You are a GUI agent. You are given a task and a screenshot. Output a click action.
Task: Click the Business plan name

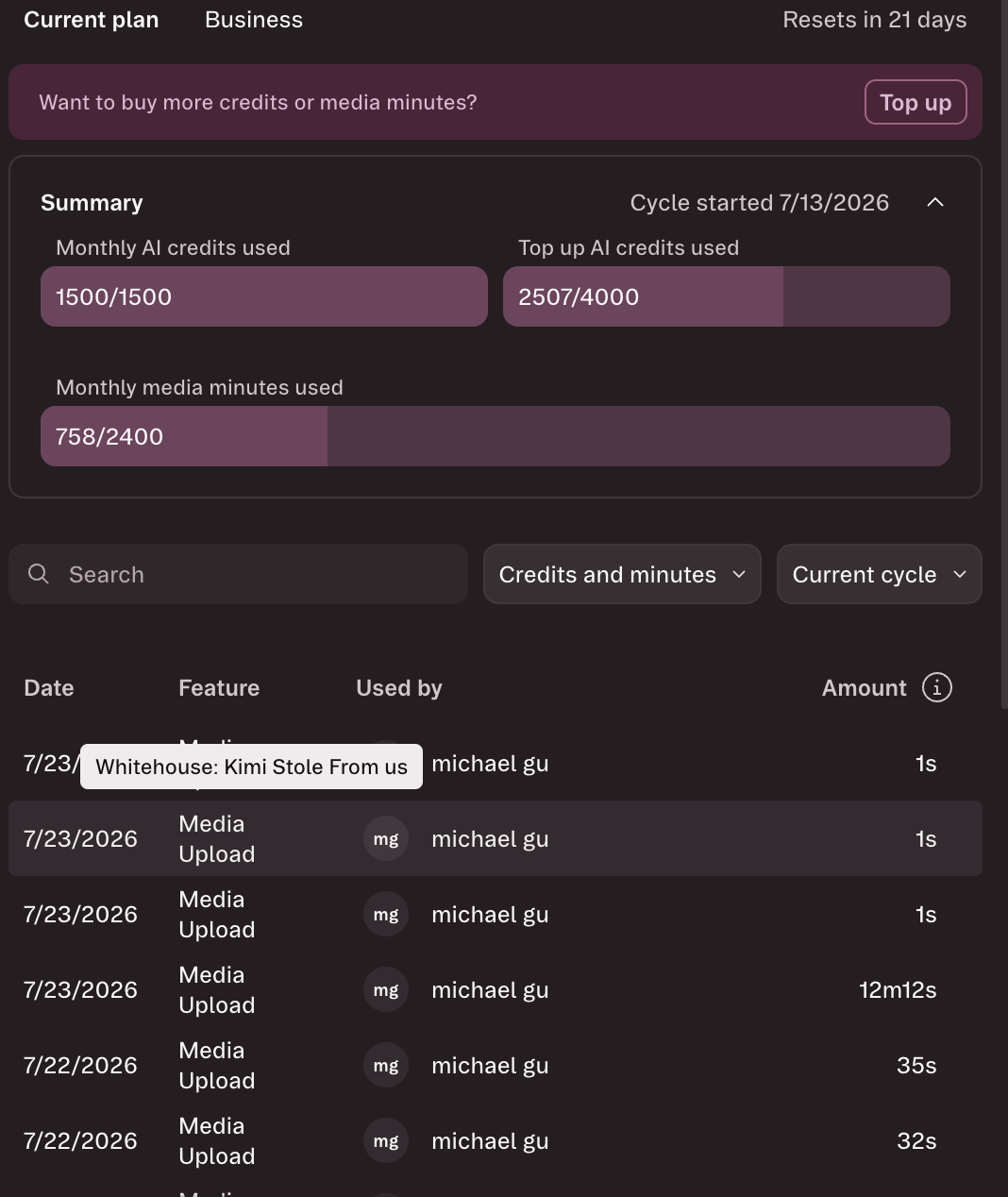pyautogui.click(x=254, y=20)
